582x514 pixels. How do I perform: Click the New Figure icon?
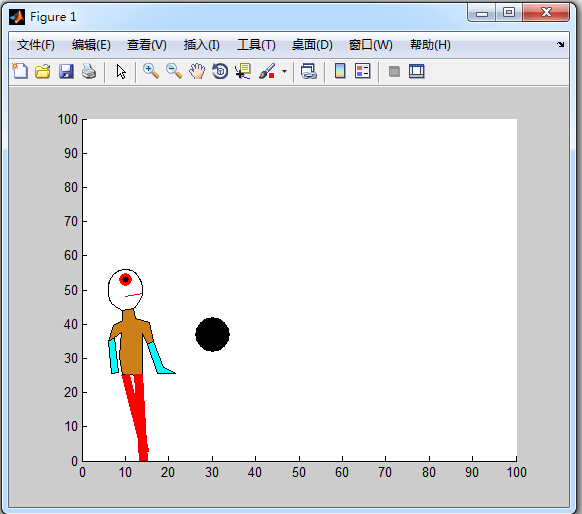point(20,71)
